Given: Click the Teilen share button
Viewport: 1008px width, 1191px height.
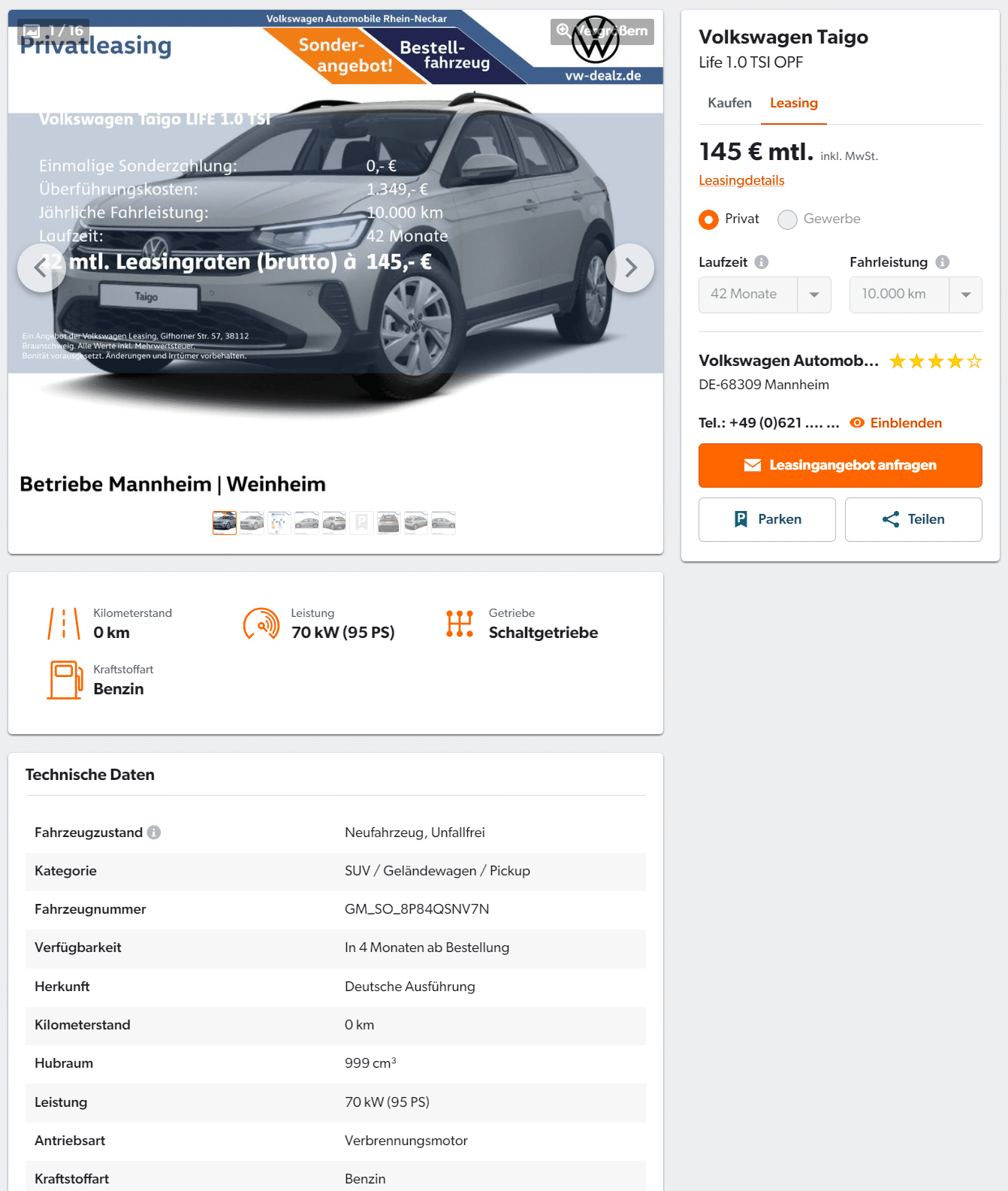Looking at the screenshot, I should click(x=913, y=519).
